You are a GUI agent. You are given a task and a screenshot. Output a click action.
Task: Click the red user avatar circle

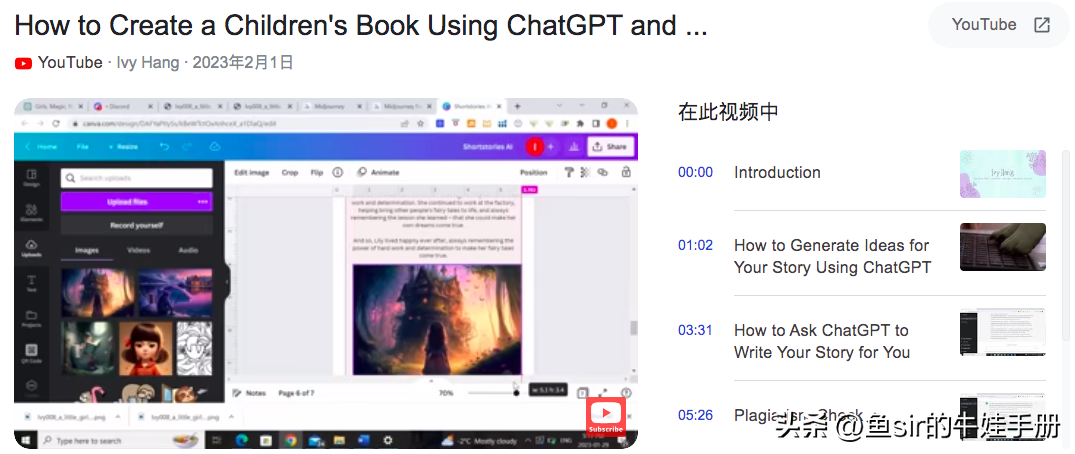coord(534,147)
